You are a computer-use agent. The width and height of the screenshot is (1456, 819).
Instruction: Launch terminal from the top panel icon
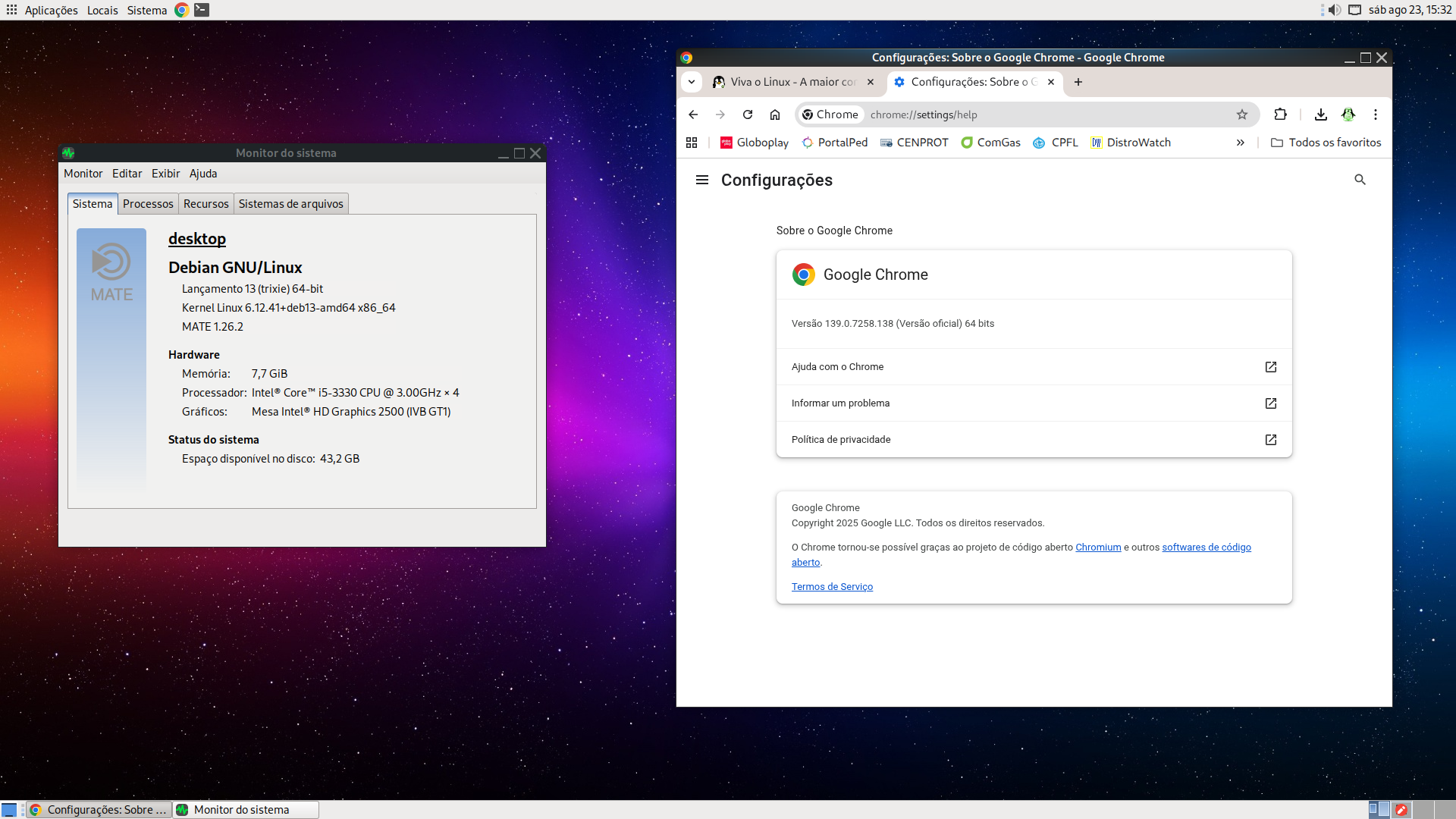pyautogui.click(x=202, y=10)
